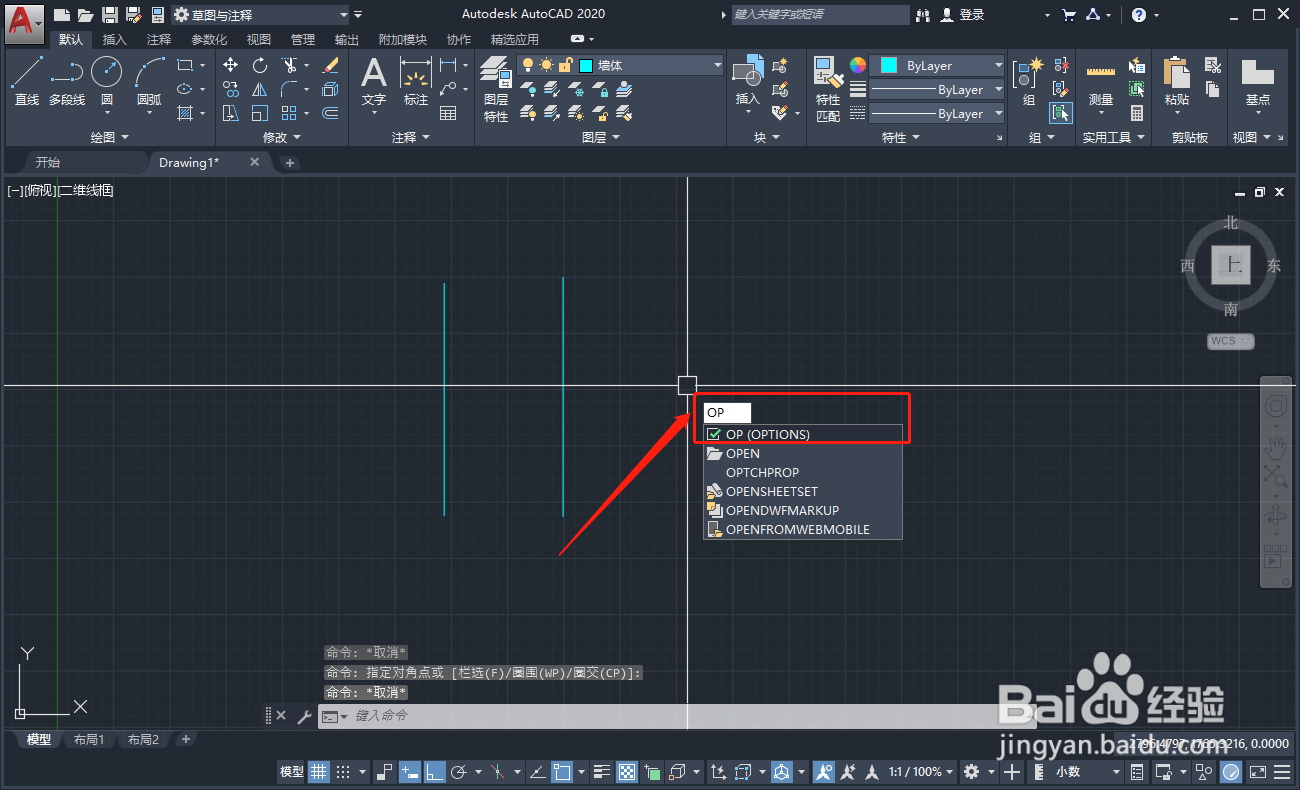Switch to the Annotate (注释) ribbon tab

(x=159, y=40)
